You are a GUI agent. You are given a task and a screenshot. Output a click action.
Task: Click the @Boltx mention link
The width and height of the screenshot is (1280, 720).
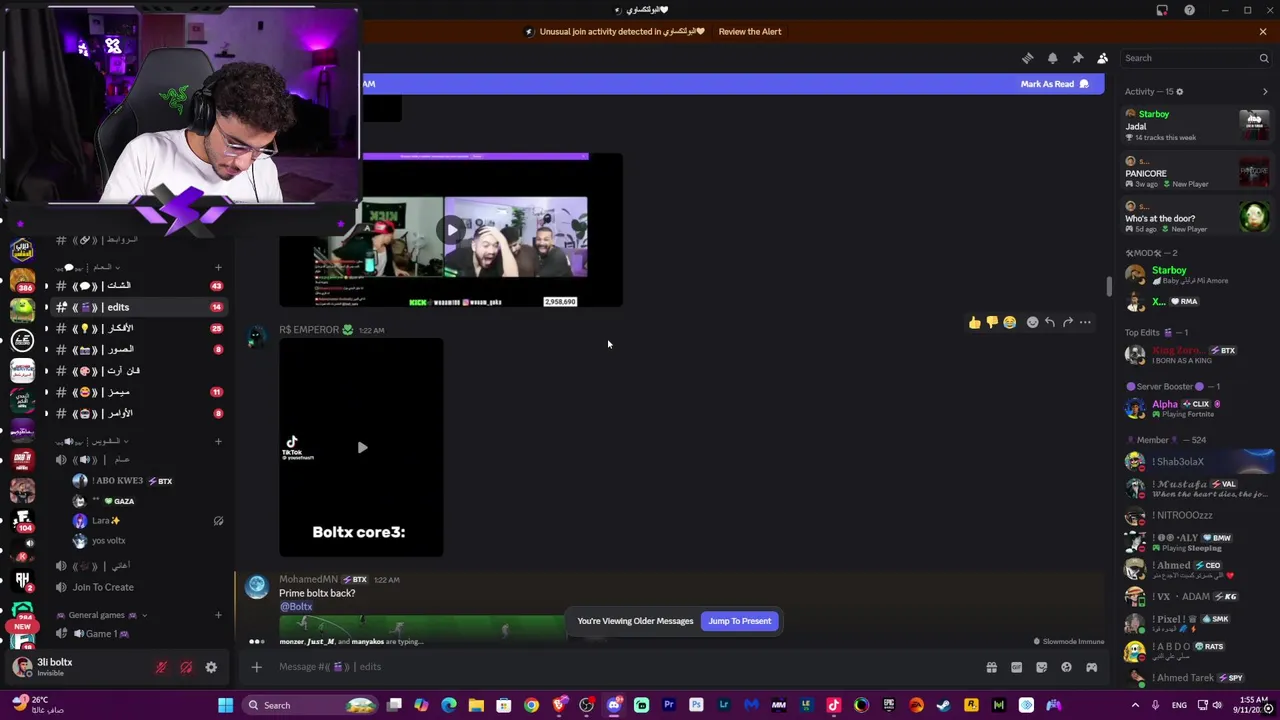pos(296,607)
